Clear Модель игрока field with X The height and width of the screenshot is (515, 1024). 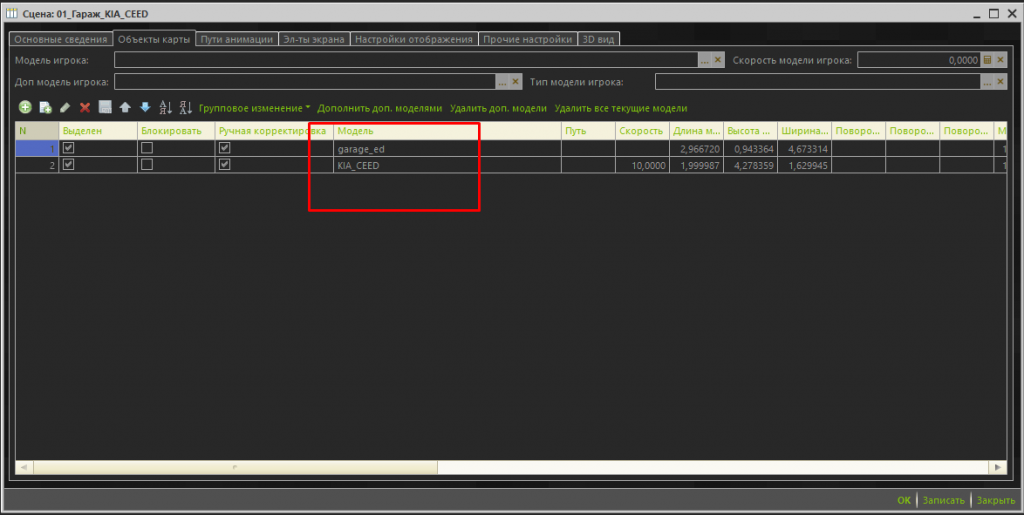[x=718, y=60]
